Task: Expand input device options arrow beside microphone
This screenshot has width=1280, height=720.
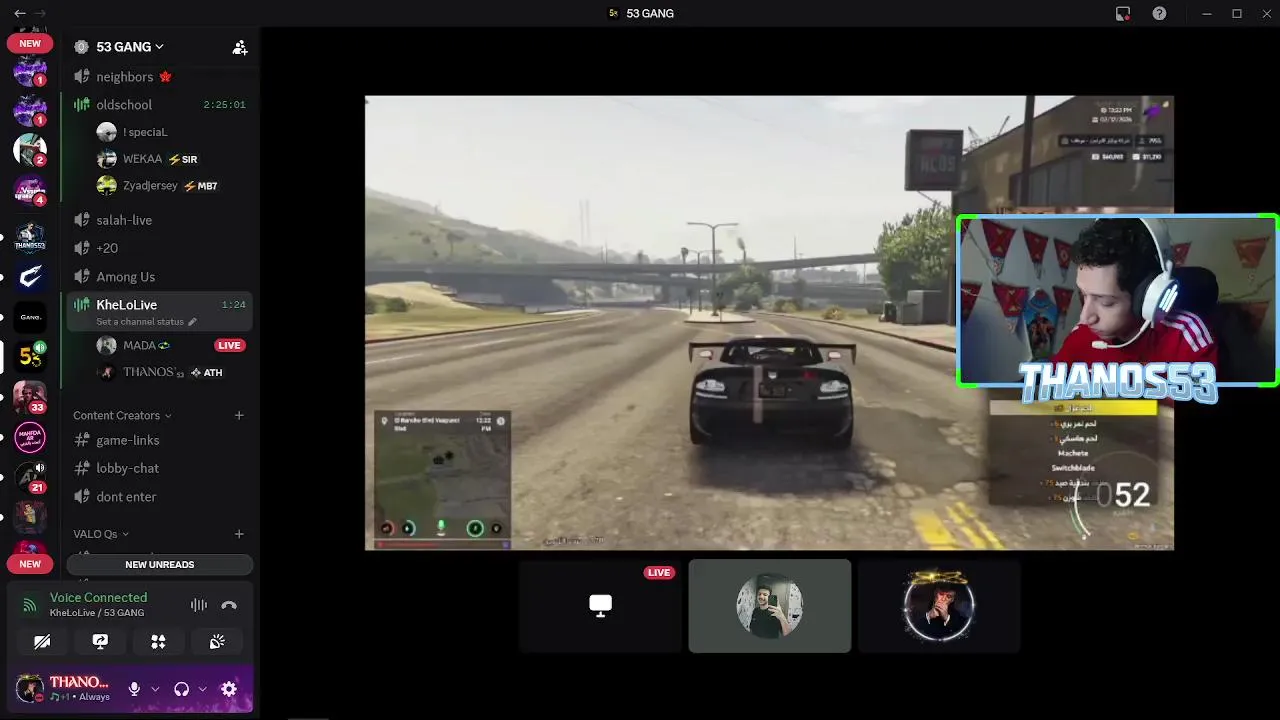Action: (x=155, y=689)
